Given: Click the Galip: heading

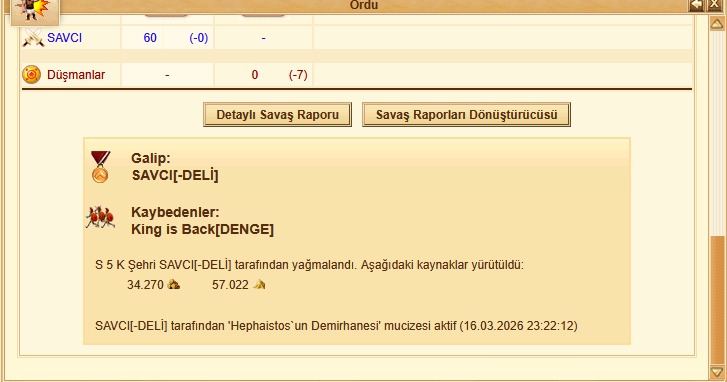Looking at the screenshot, I should 151,158.
